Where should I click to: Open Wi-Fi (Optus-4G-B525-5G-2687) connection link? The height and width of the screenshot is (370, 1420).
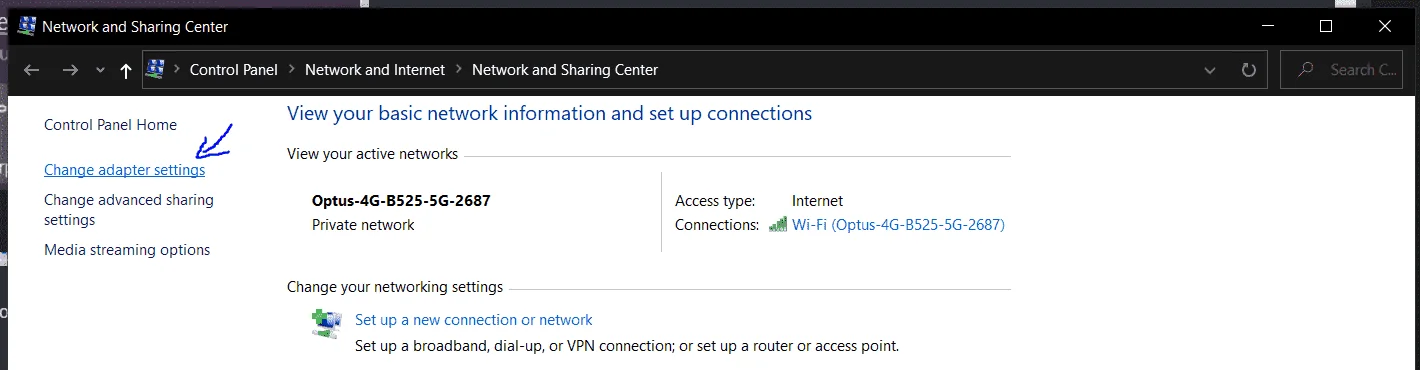[x=898, y=225]
